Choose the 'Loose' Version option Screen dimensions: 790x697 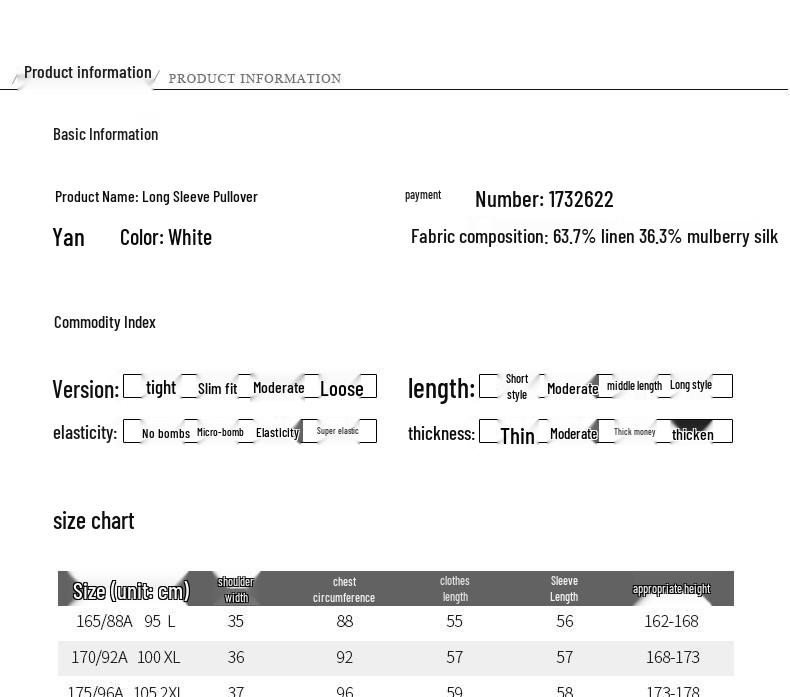[x=311, y=387]
